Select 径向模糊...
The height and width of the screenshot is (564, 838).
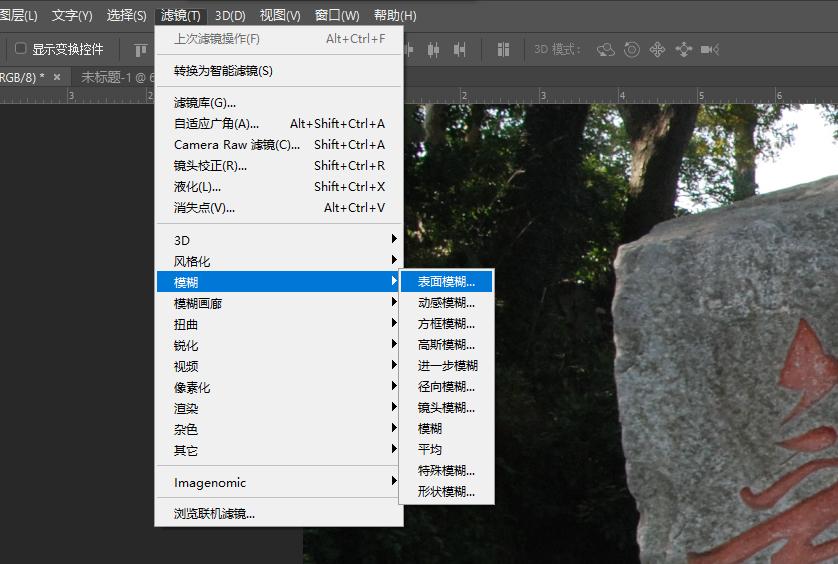tap(446, 386)
